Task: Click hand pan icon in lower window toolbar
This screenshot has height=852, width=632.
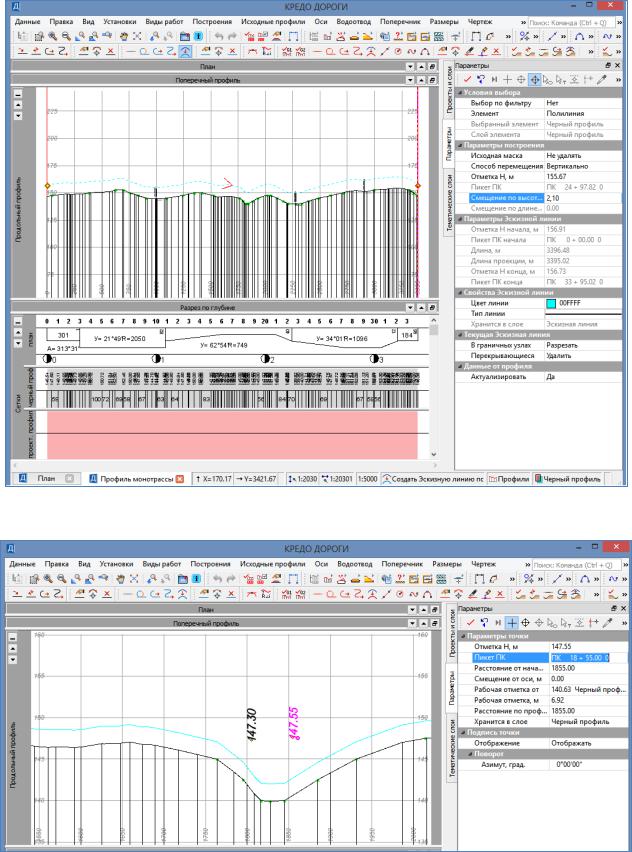Action: [119, 579]
